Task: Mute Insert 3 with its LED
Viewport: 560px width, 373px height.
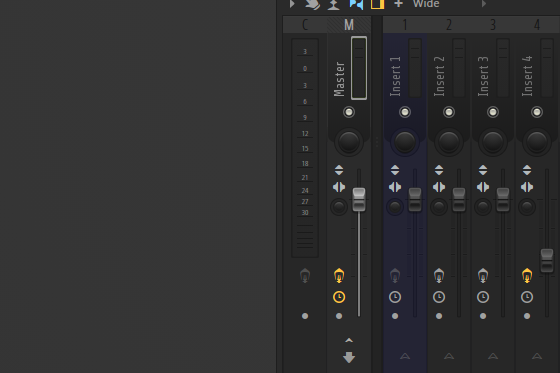Action: (x=493, y=112)
